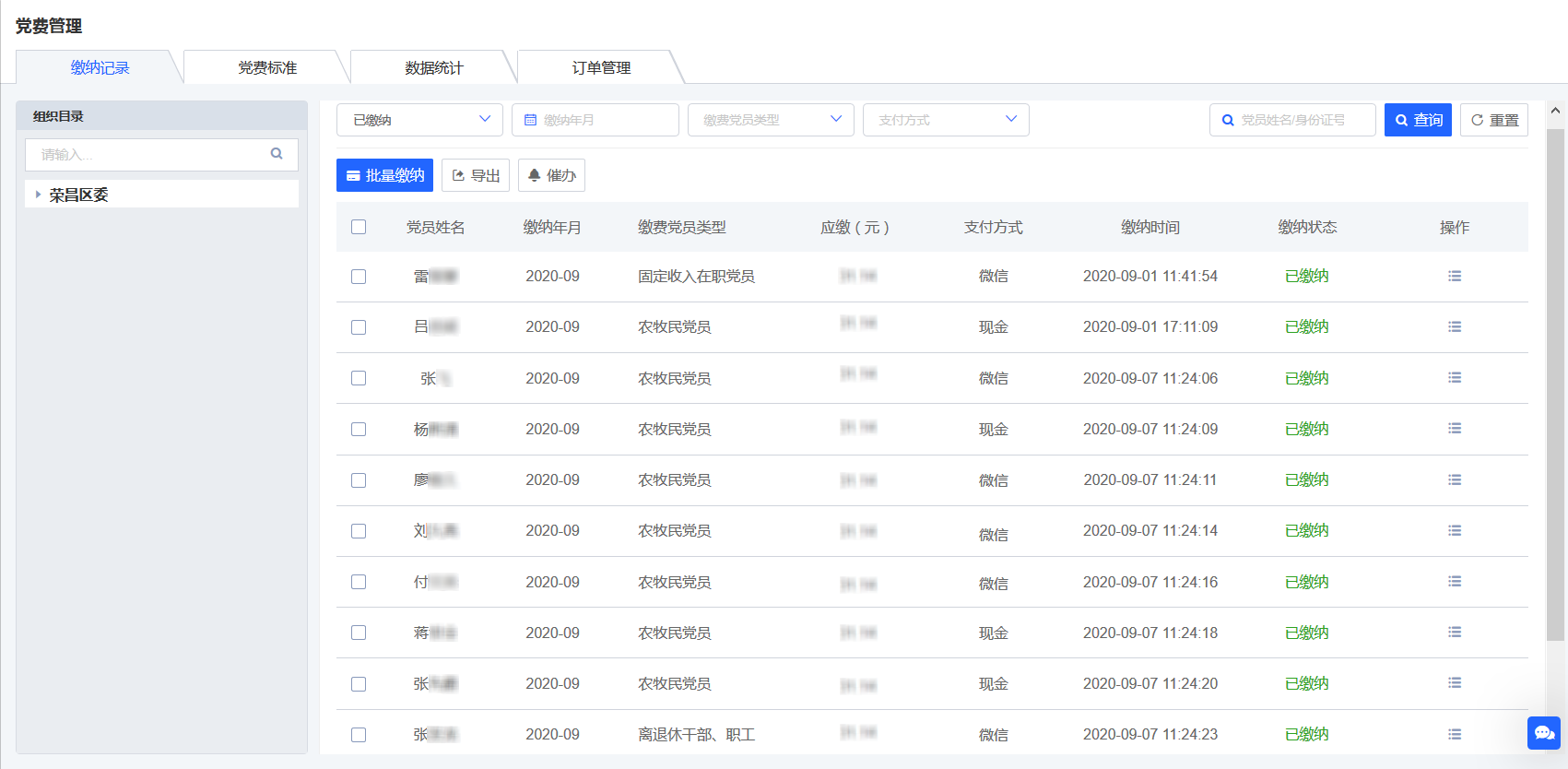The height and width of the screenshot is (769, 1568).
Task: Open operations menu for 11:24:23 row
Action: click(1455, 734)
